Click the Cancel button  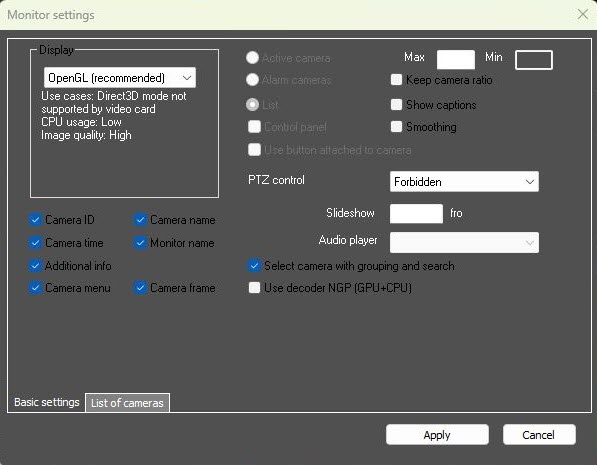coord(539,435)
